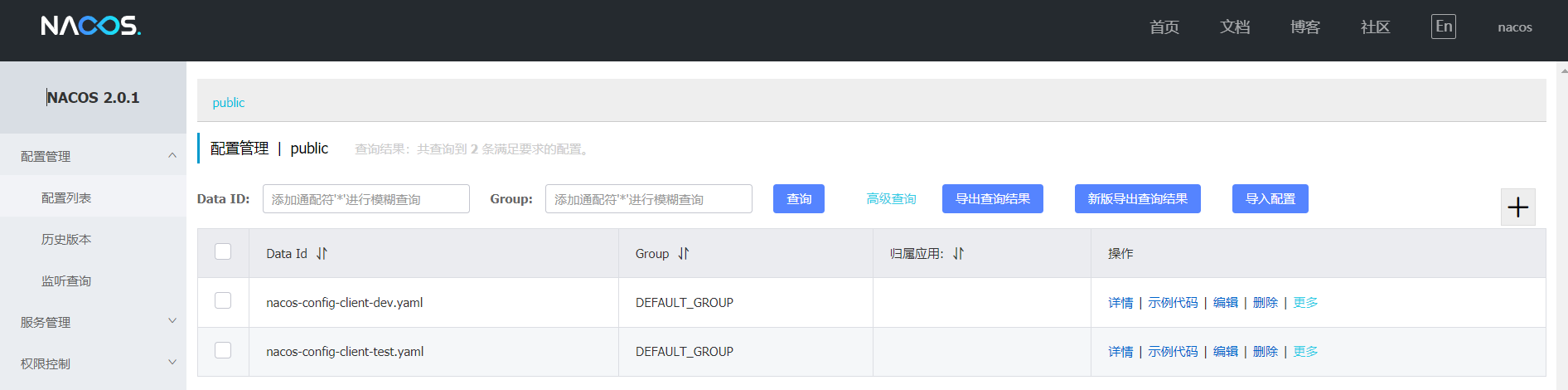Viewport: 1568px width, 390px height.
Task: Click 编辑 for nacos-config-client-test.yaml
Action: [1226, 352]
